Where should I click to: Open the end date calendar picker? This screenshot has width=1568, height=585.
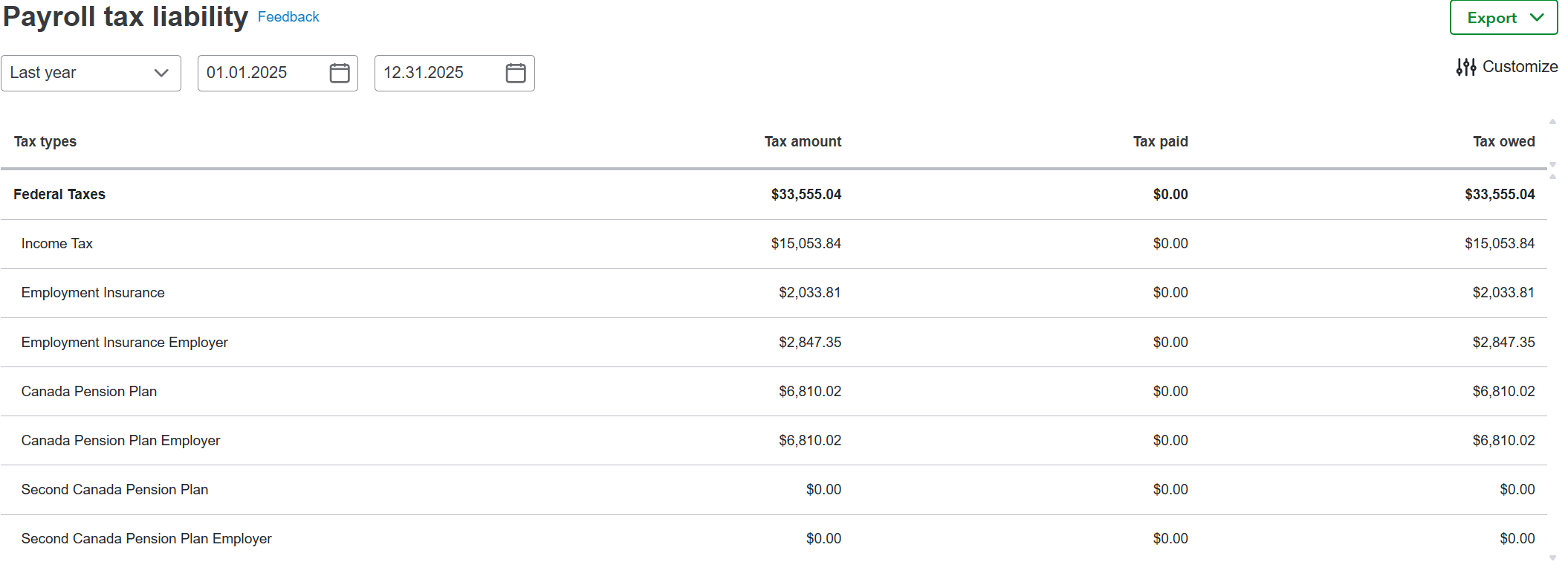[x=515, y=73]
